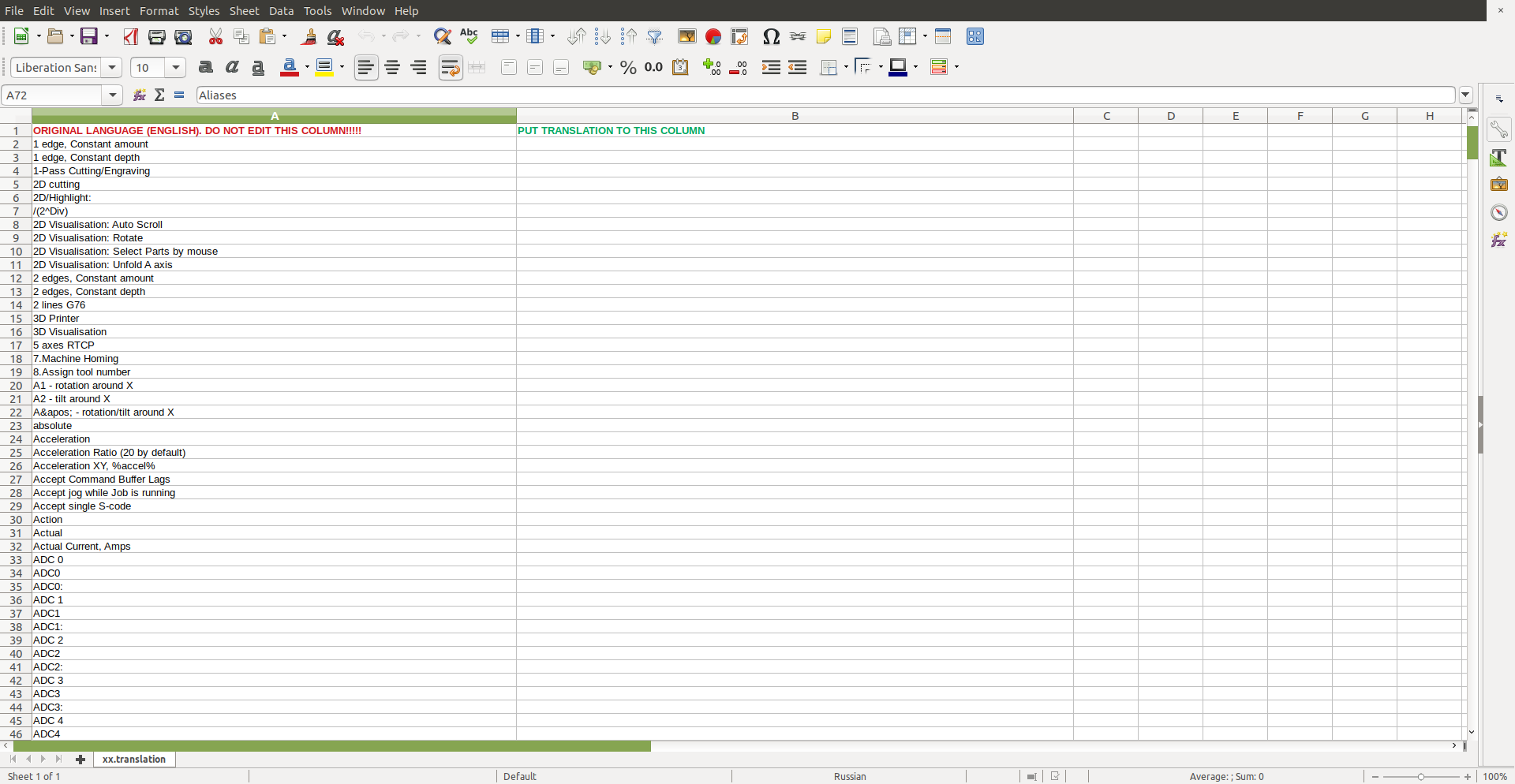Image resolution: width=1515 pixels, height=784 pixels.
Task: Toggle Wrap Text button
Action: (x=451, y=67)
